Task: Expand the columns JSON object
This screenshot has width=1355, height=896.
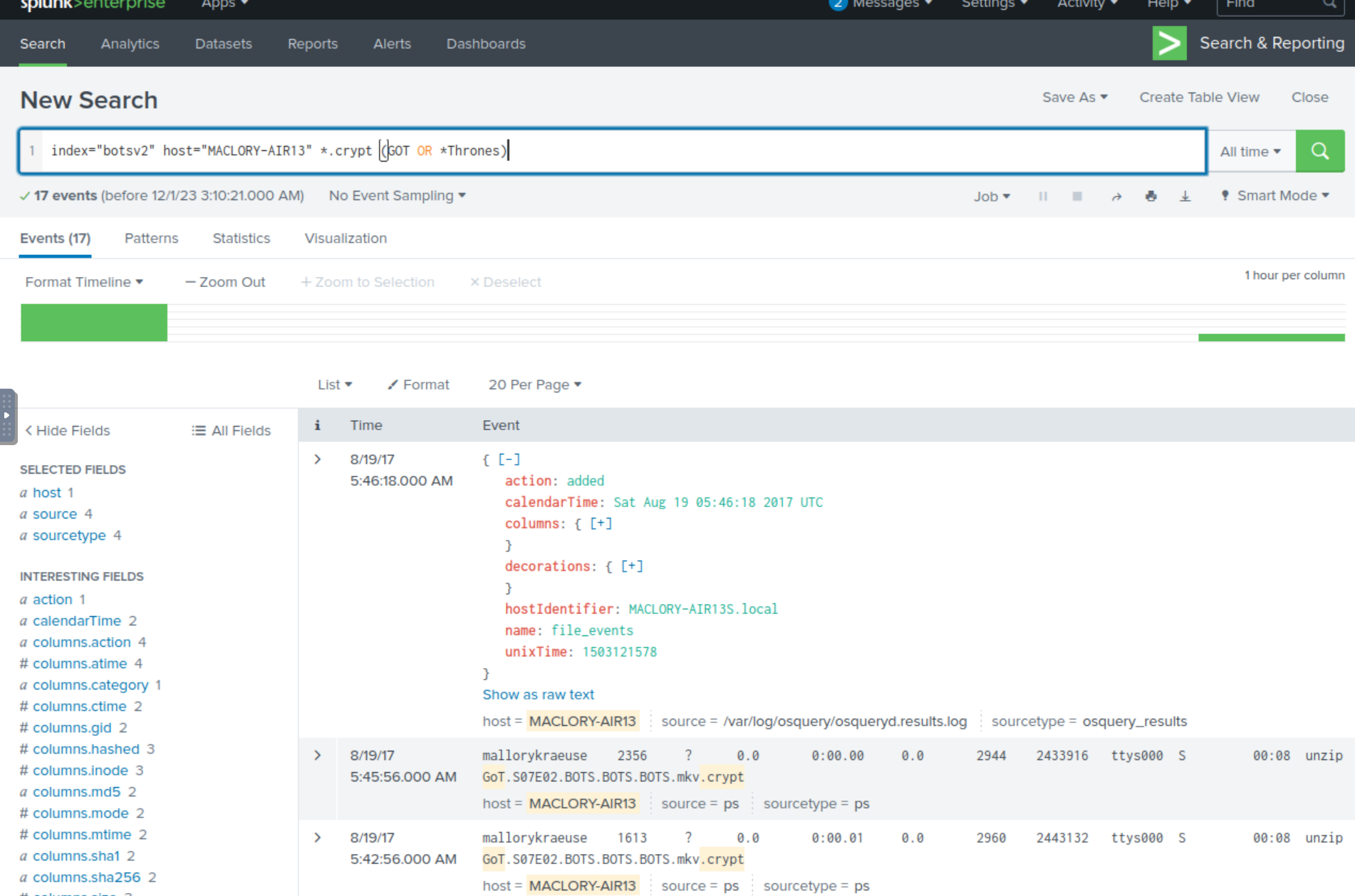Action: [601, 523]
